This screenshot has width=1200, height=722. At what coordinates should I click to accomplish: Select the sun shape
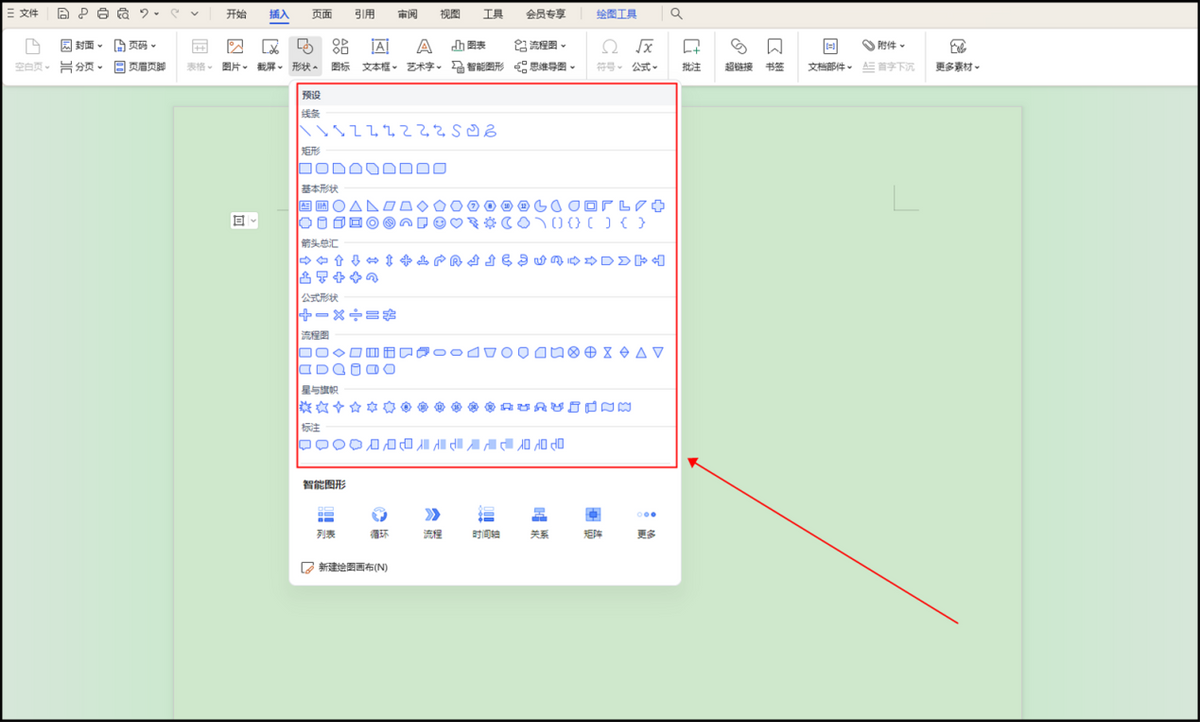pyautogui.click(x=490, y=223)
